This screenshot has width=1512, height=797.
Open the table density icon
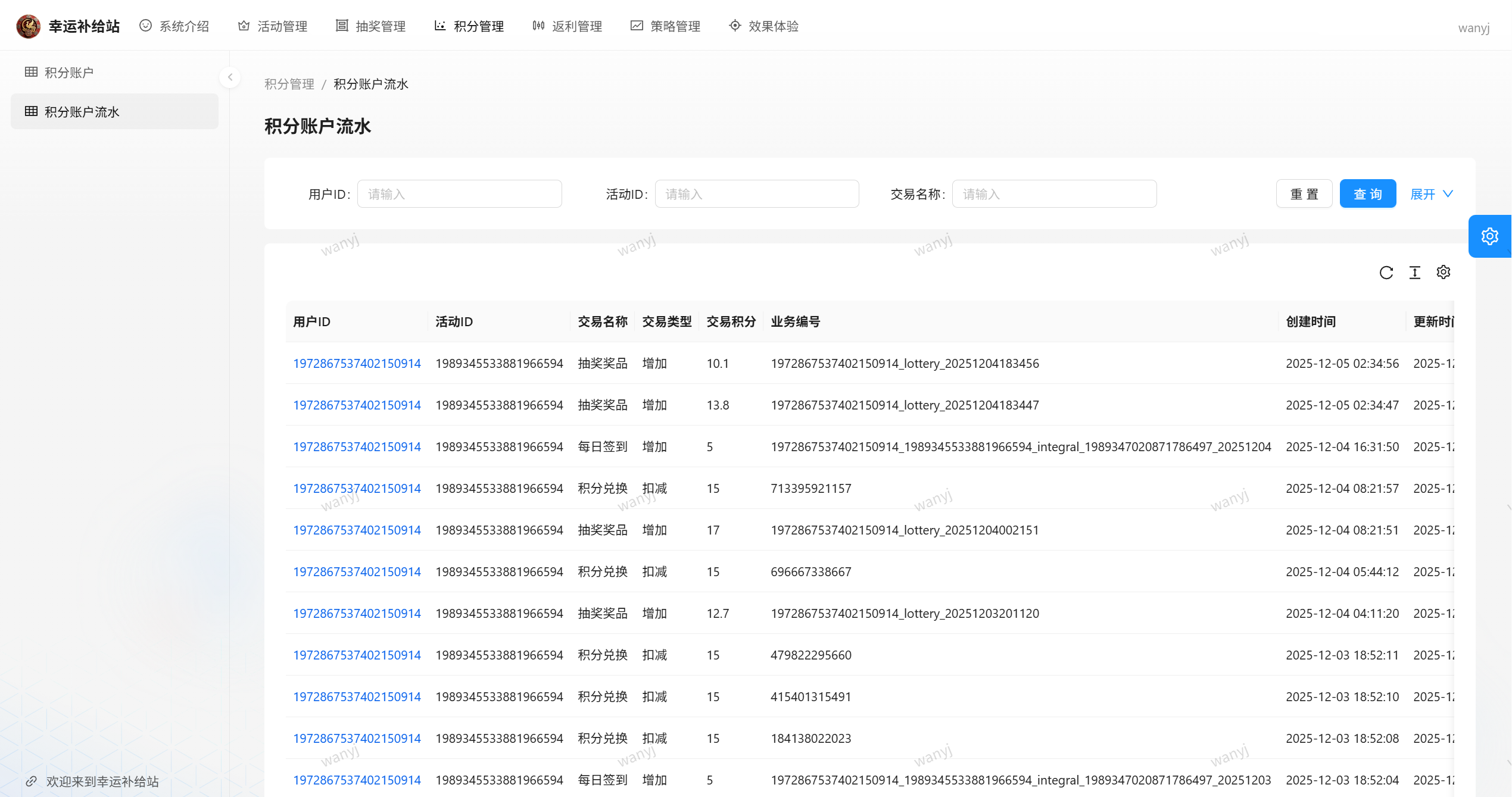(x=1414, y=273)
